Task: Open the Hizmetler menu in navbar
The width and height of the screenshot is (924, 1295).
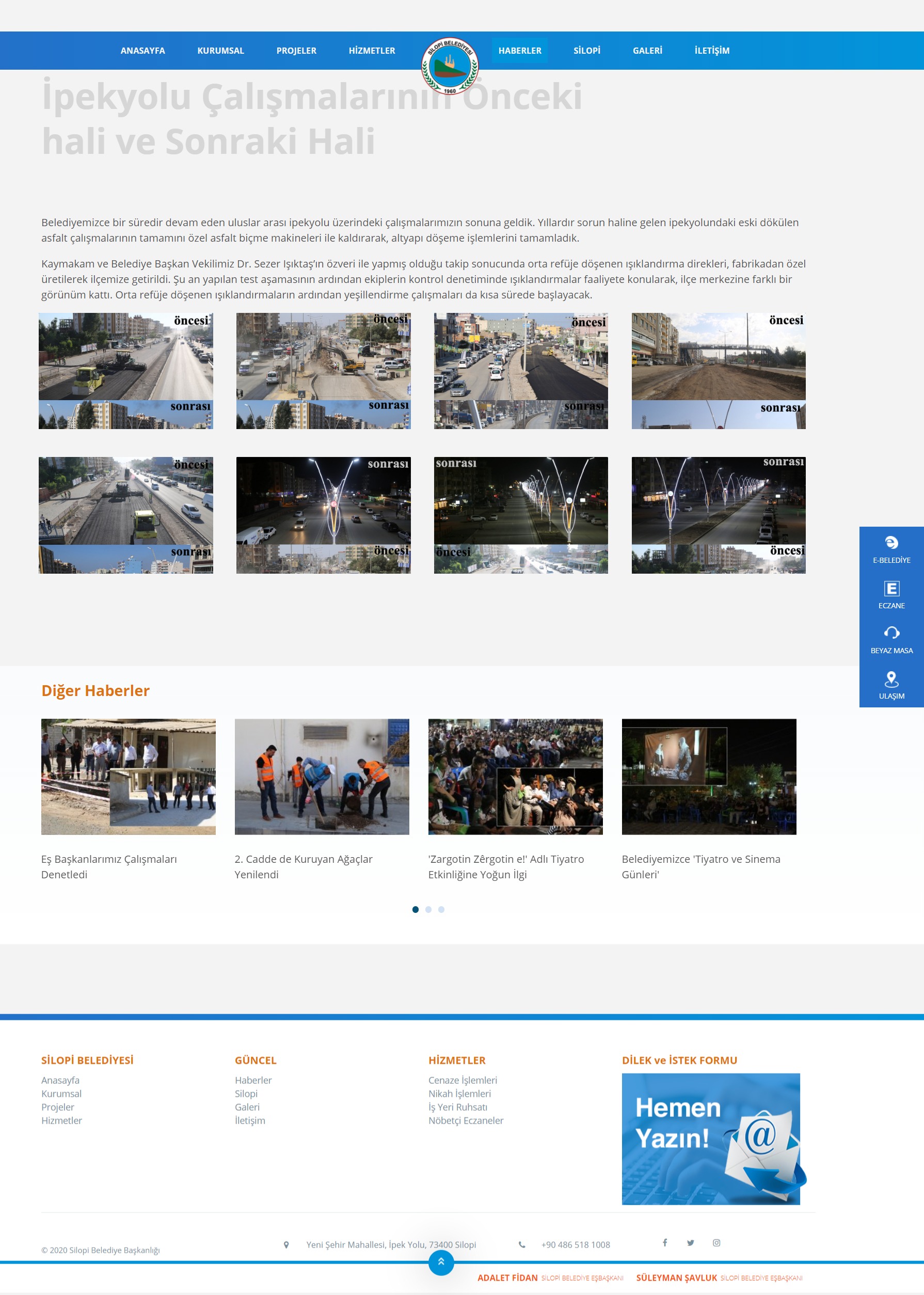Action: pyautogui.click(x=372, y=51)
